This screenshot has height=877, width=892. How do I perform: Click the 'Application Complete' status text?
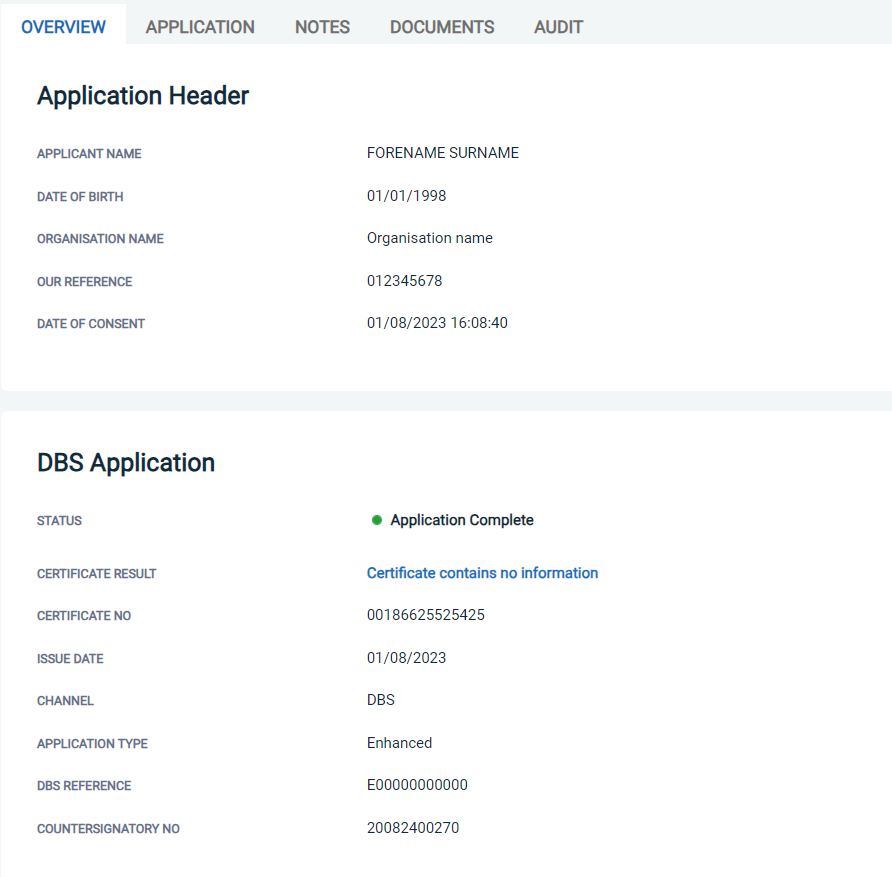pyautogui.click(x=462, y=520)
